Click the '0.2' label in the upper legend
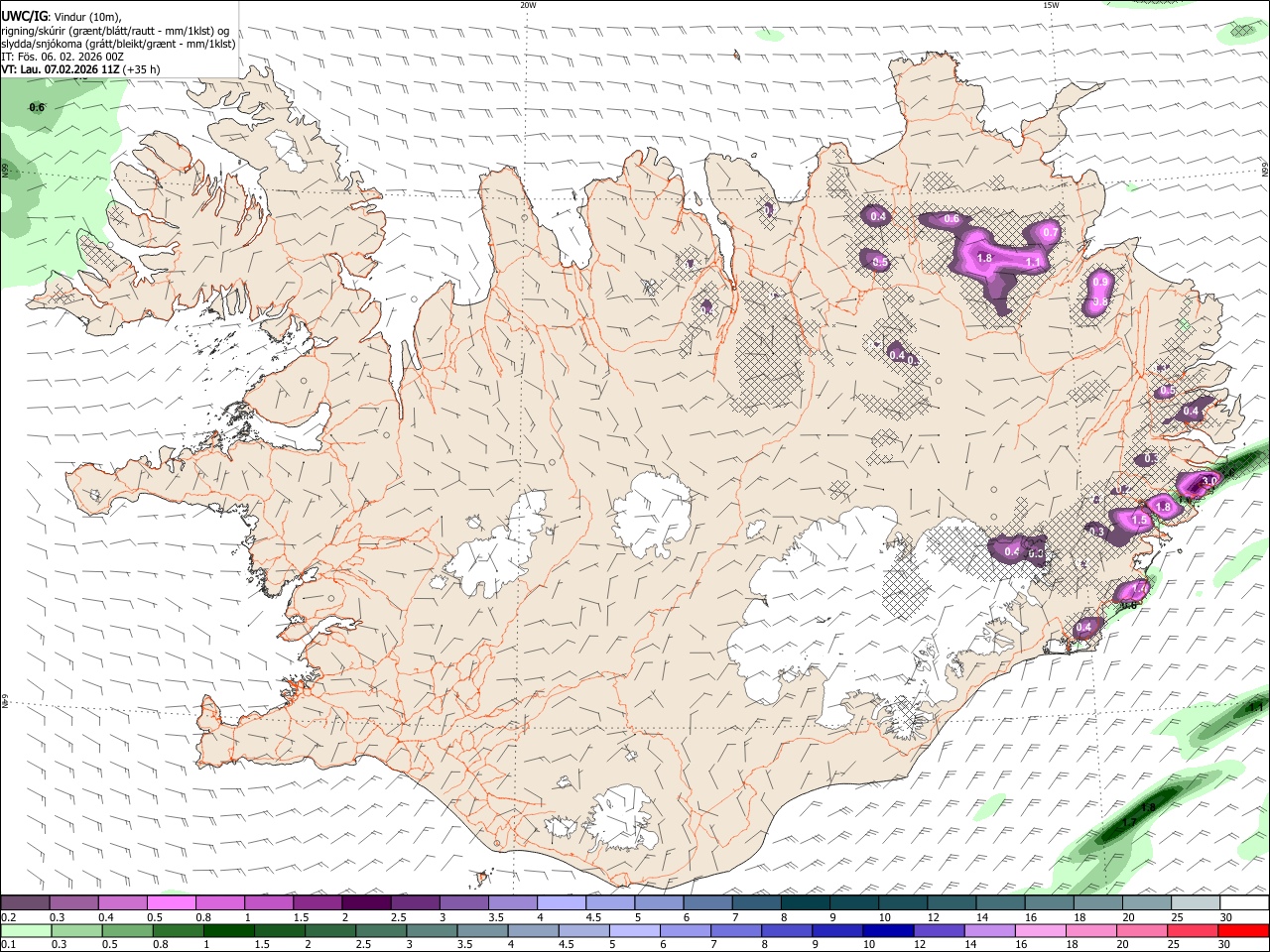Viewport: 1270px width, 952px height. coord(9,917)
